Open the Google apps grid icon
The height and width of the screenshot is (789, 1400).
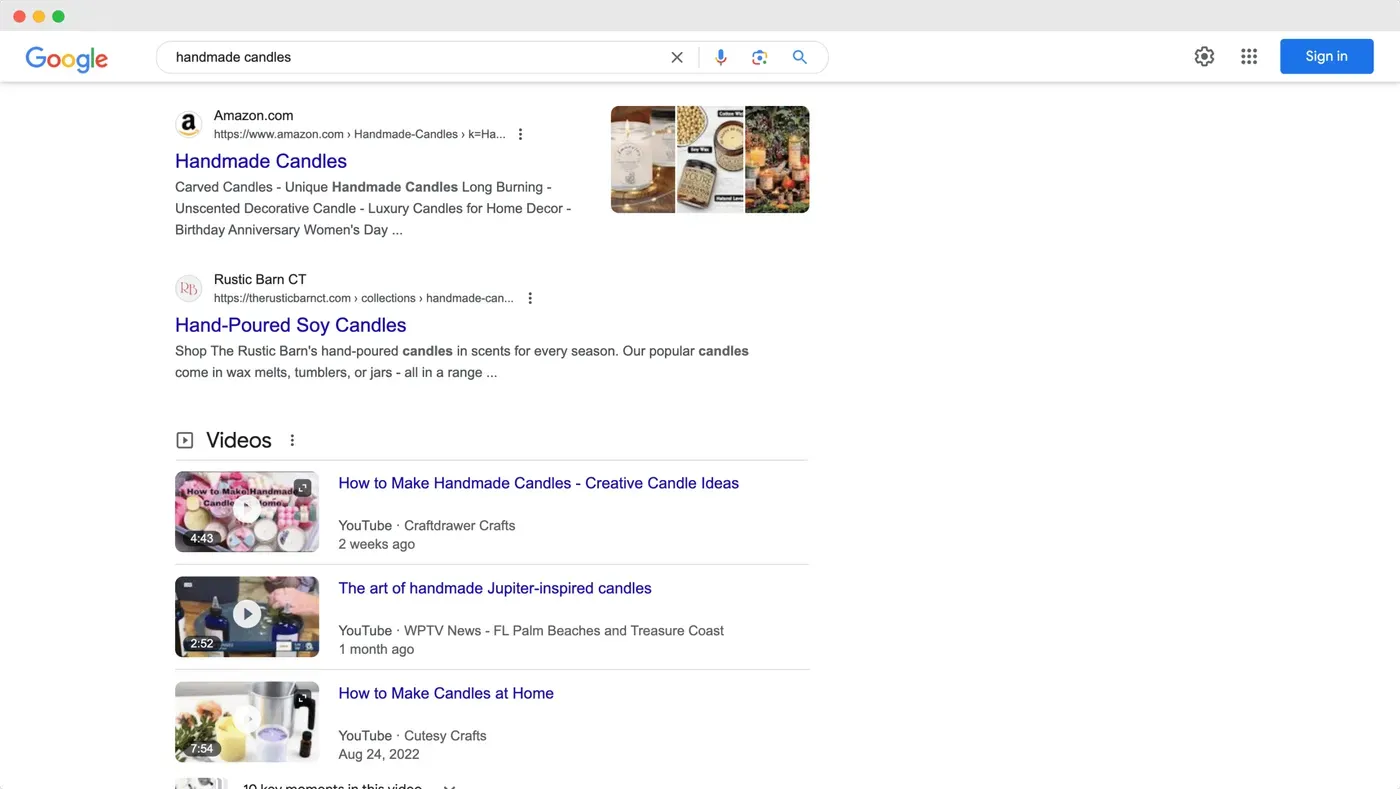tap(1249, 56)
